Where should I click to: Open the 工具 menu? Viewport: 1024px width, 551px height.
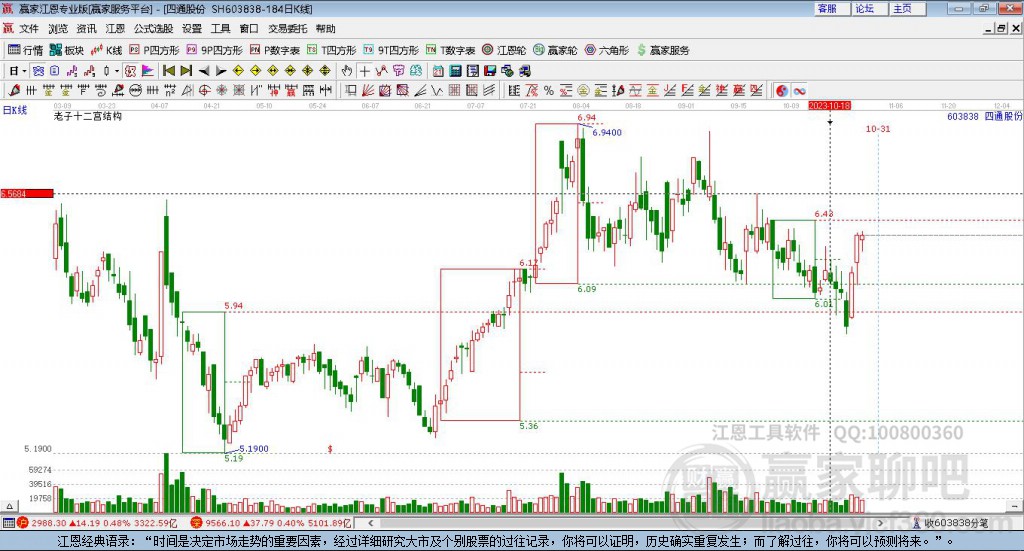[x=220, y=29]
